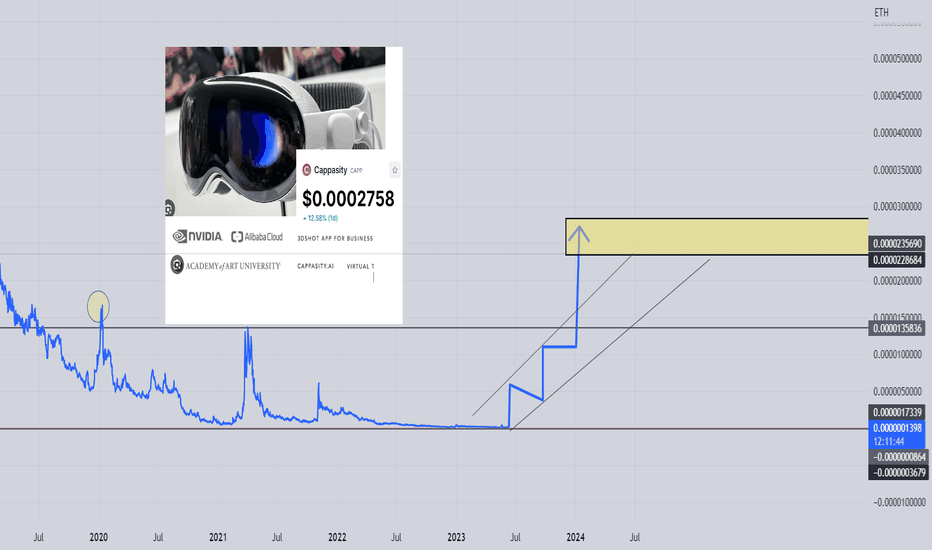The image size is (932, 550).
Task: Click the NVIDIA logo
Action: pyautogui.click(x=197, y=237)
